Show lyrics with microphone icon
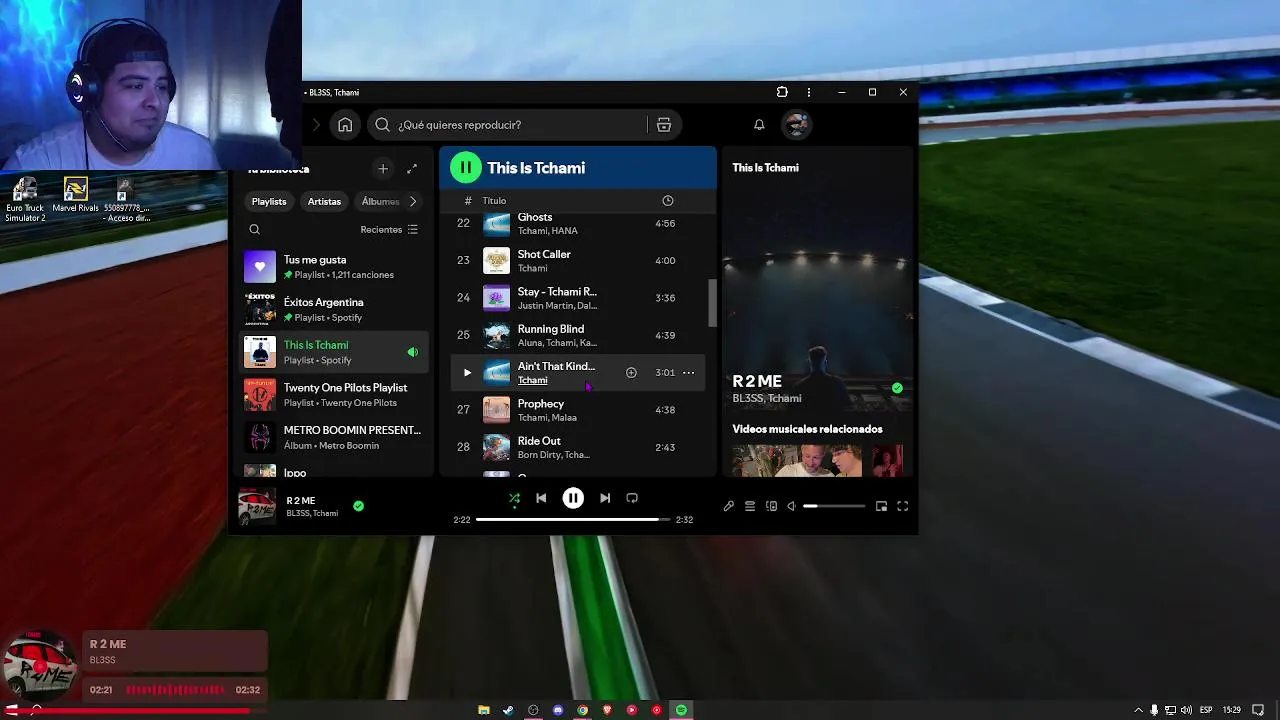Image resolution: width=1280 pixels, height=720 pixels. coord(729,506)
